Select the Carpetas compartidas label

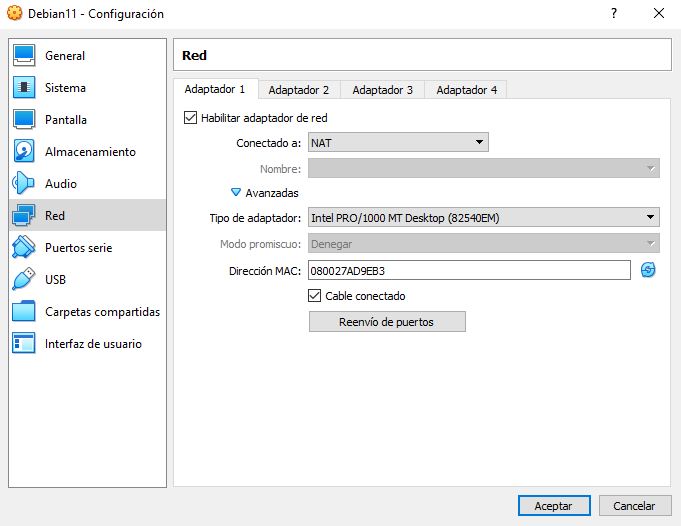102,311
